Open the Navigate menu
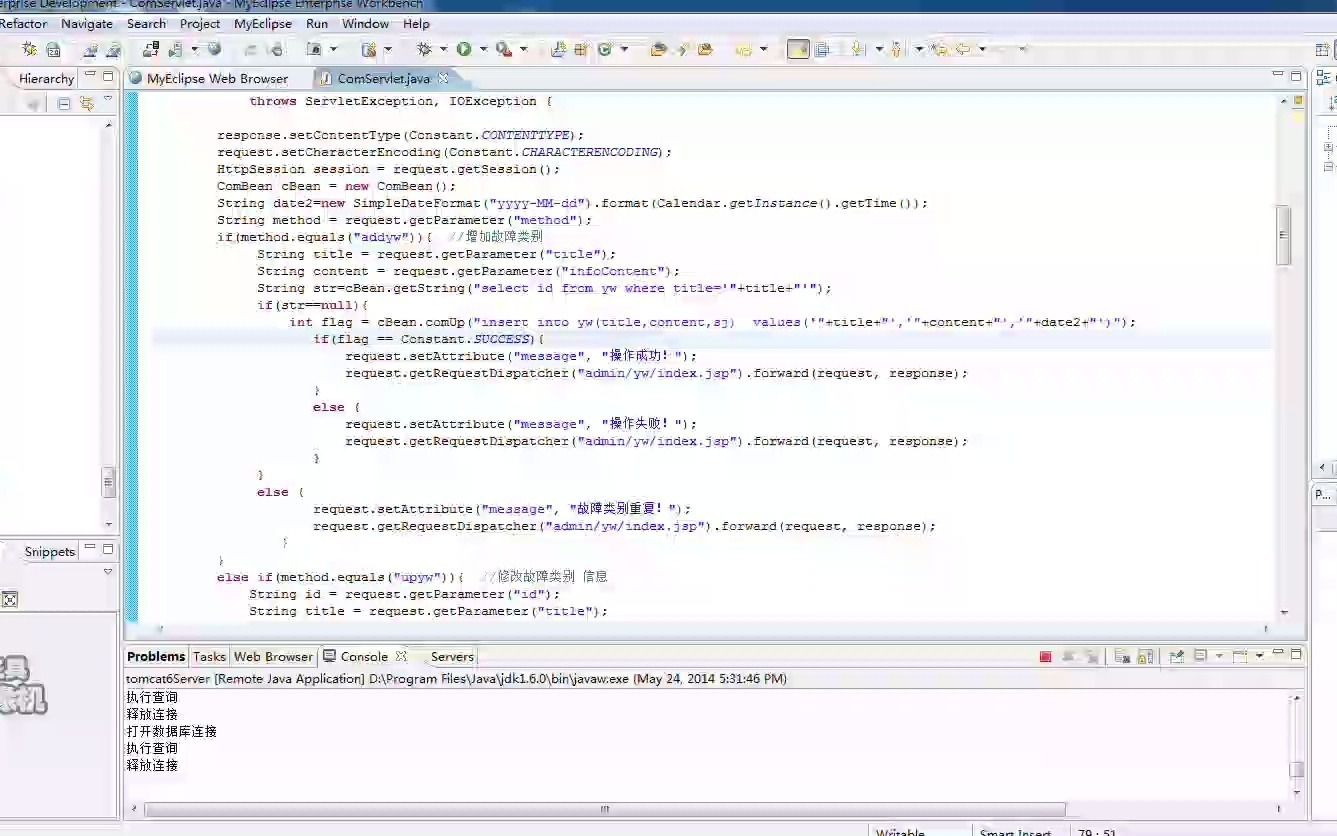 (87, 24)
